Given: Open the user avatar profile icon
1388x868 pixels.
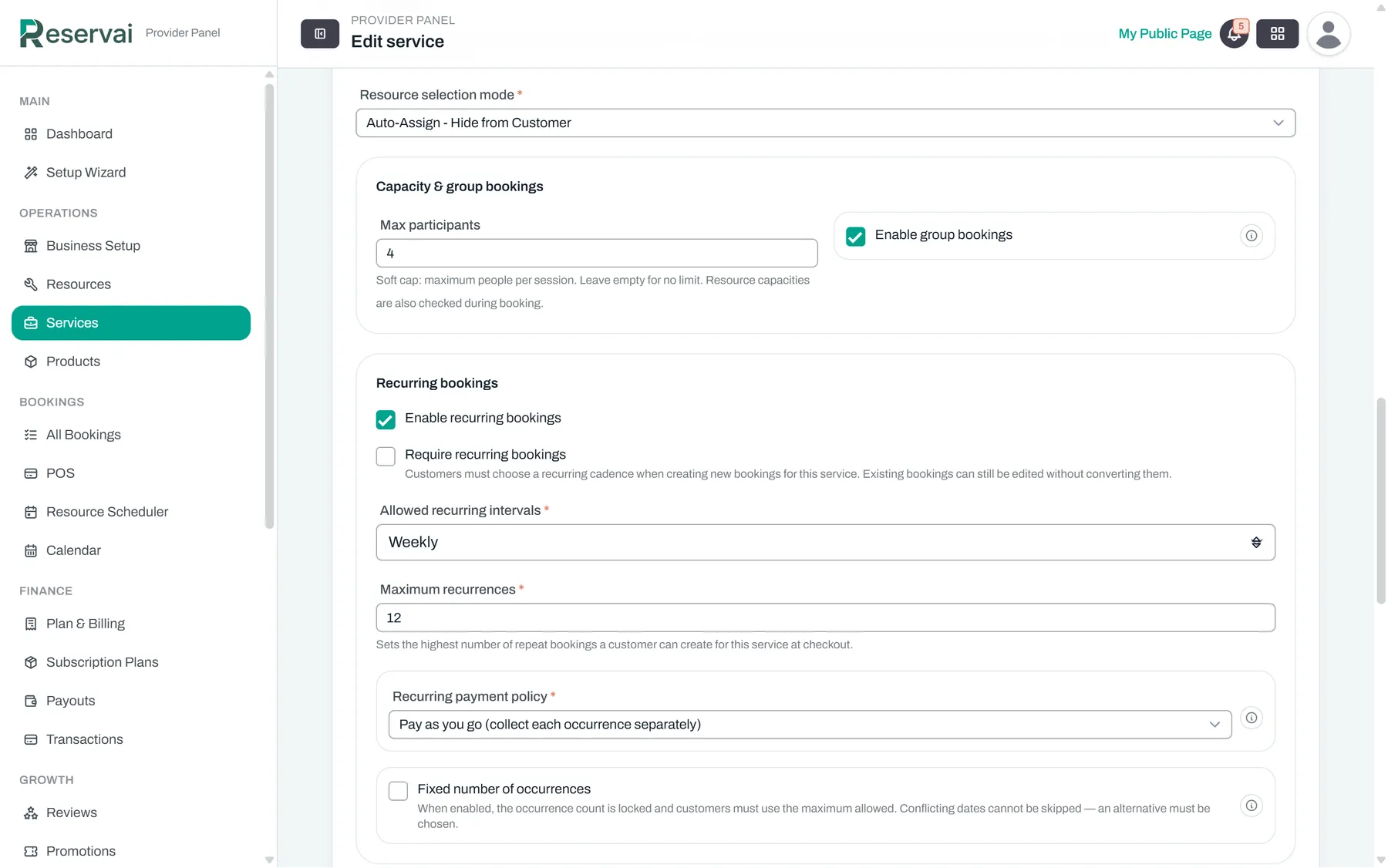Looking at the screenshot, I should (x=1328, y=34).
